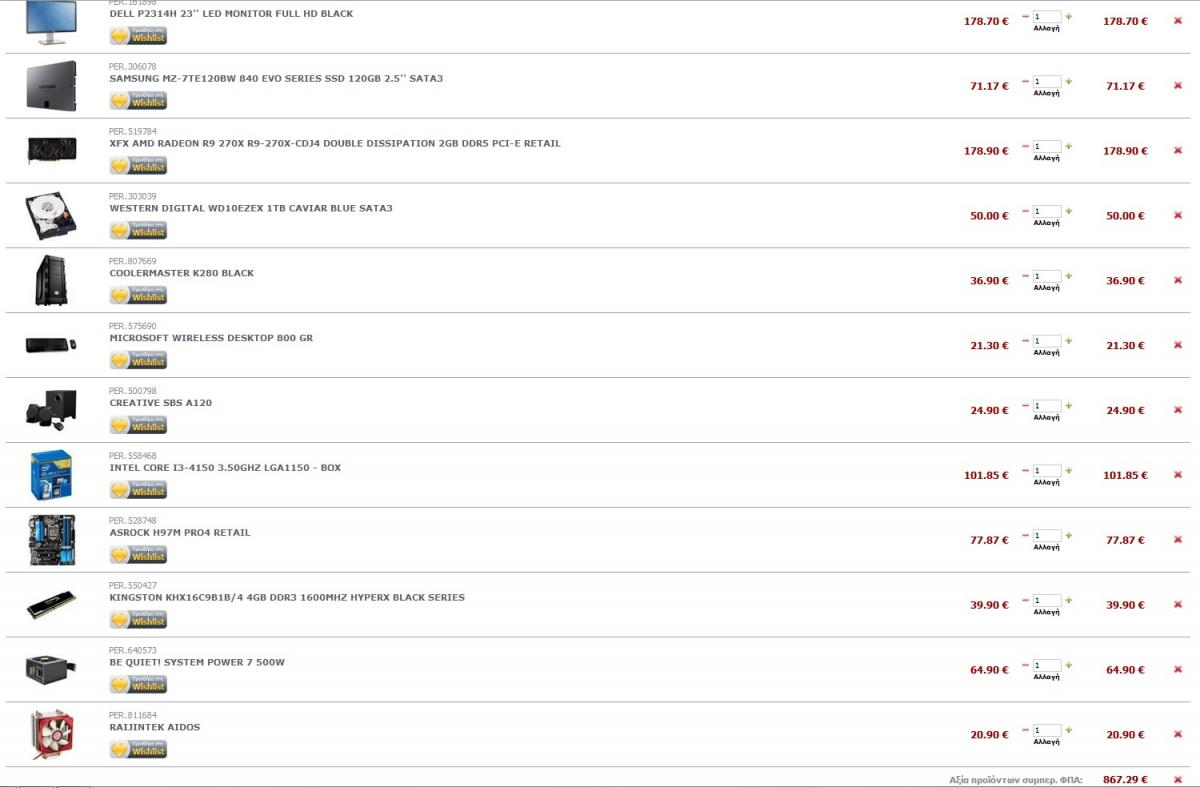Delete icon beside cart total 867.29 €
Image resolution: width=1200 pixels, height=788 pixels.
[x=1177, y=780]
